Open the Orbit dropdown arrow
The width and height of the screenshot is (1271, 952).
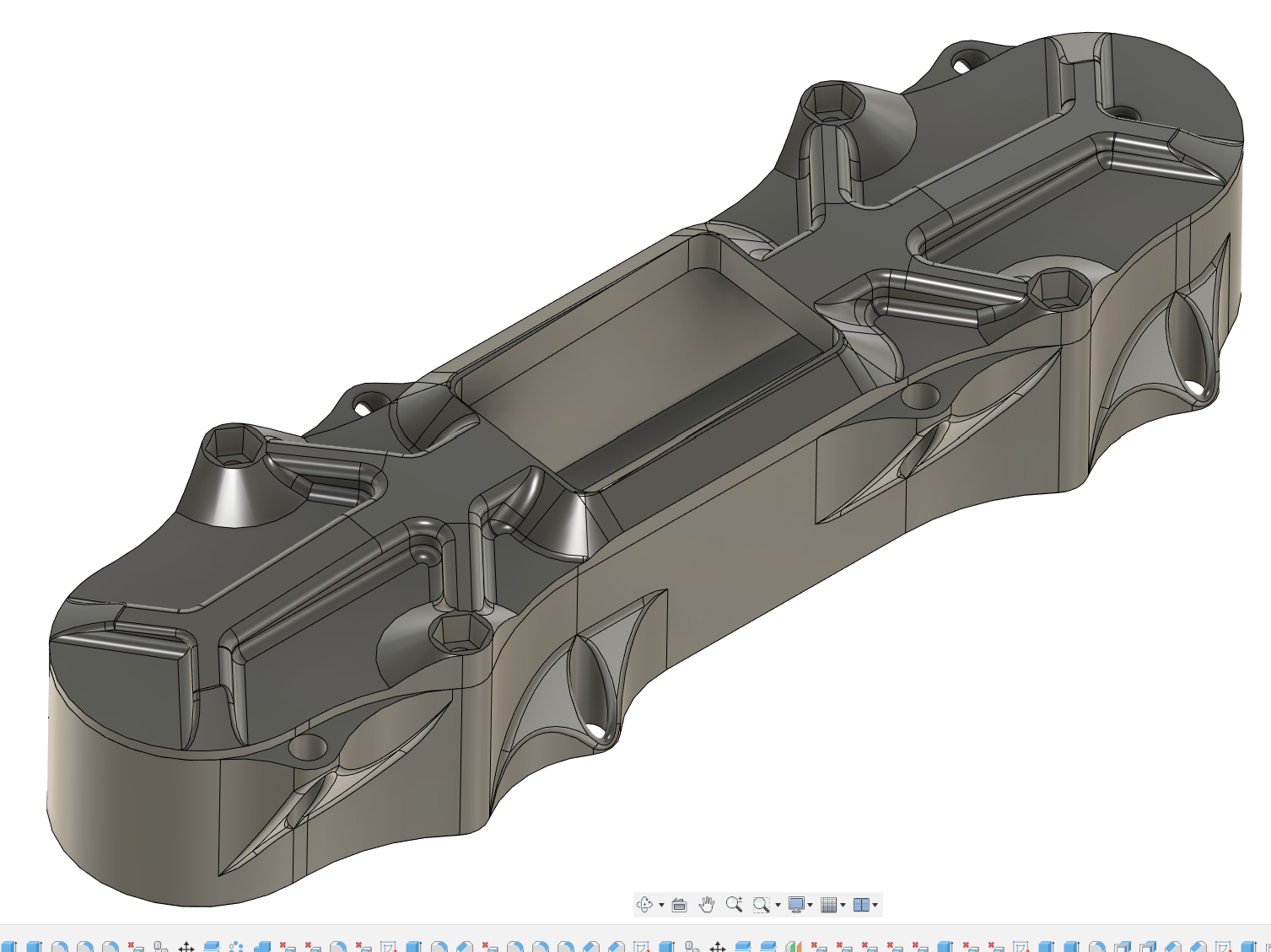[x=663, y=905]
